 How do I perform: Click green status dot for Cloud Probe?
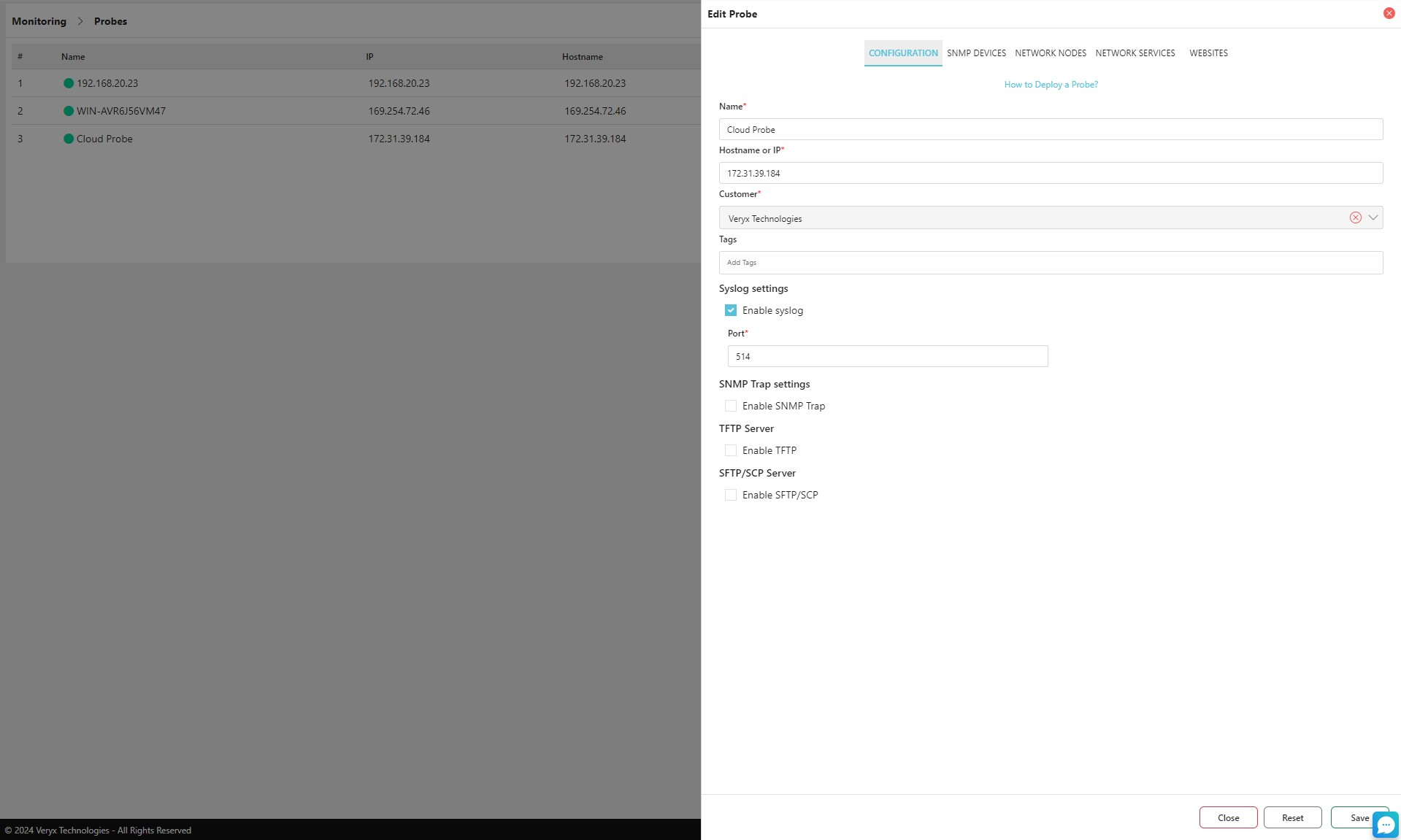[x=69, y=139]
